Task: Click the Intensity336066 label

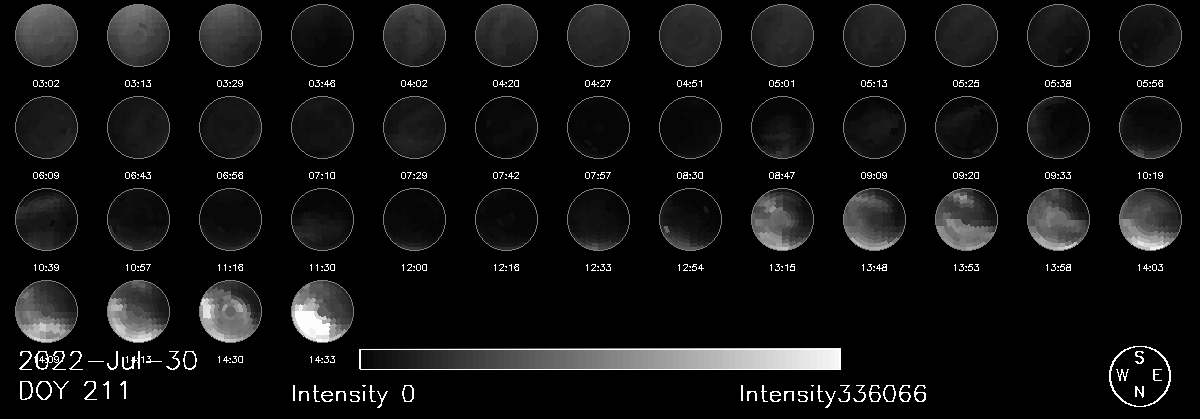Action: point(833,394)
